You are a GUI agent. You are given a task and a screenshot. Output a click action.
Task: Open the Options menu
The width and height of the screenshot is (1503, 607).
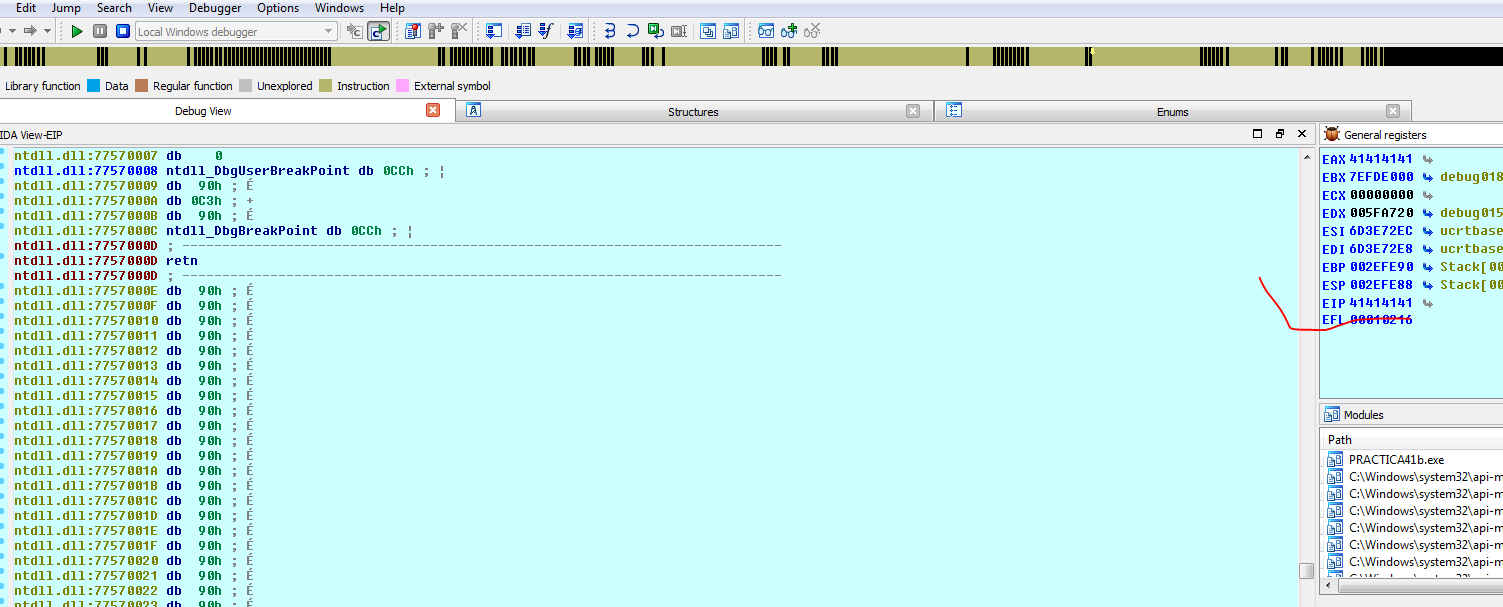[278, 8]
